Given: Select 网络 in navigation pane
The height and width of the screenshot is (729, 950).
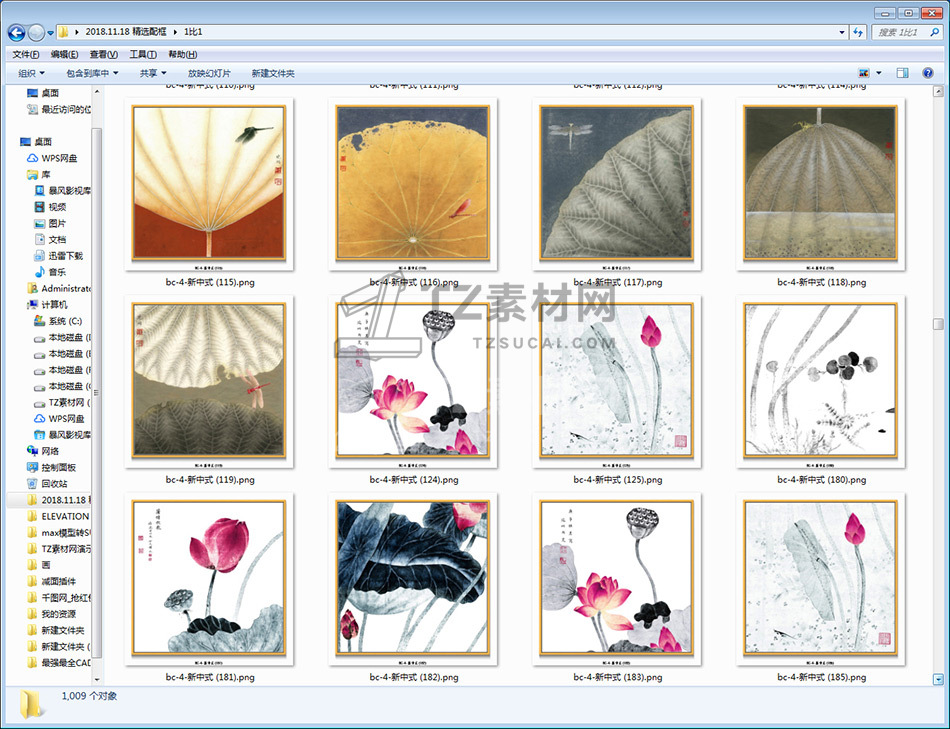Looking at the screenshot, I should [43, 451].
